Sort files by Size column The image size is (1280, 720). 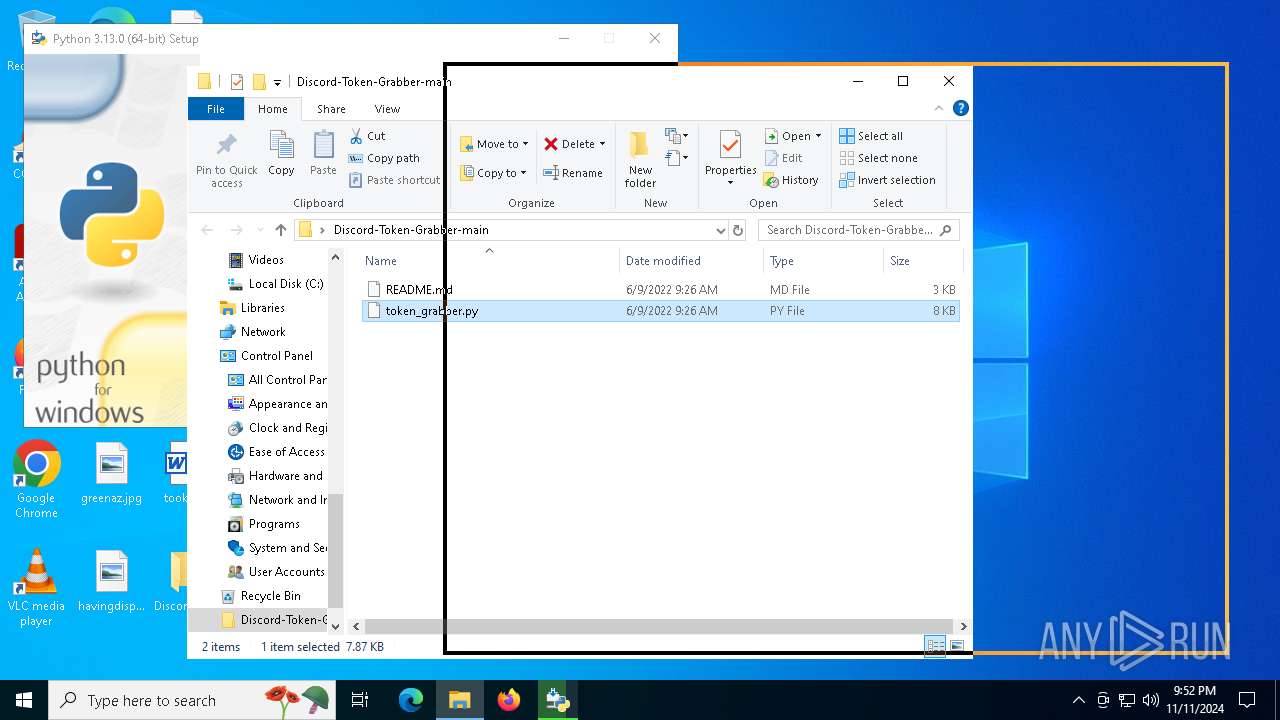tap(922, 261)
